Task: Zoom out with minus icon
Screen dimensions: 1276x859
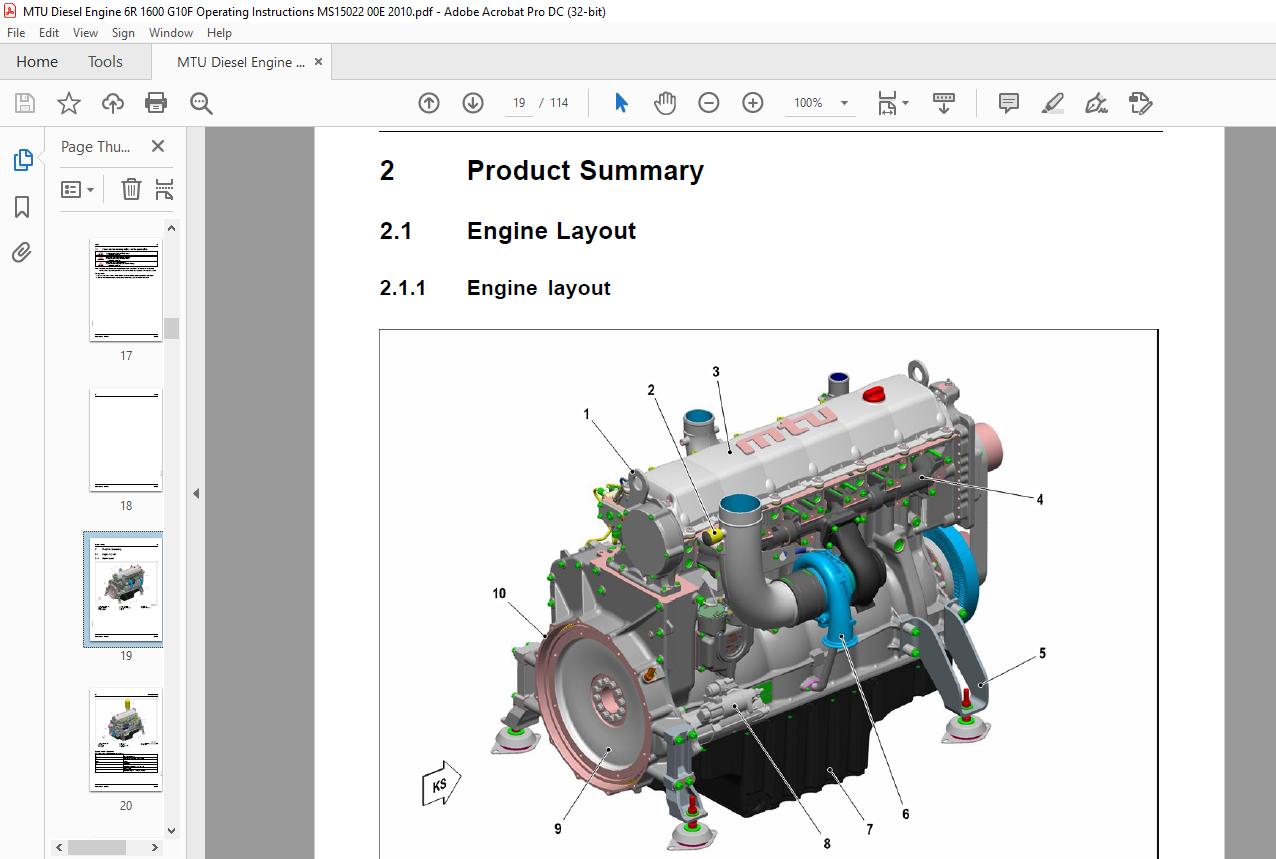Action: pyautogui.click(x=709, y=103)
